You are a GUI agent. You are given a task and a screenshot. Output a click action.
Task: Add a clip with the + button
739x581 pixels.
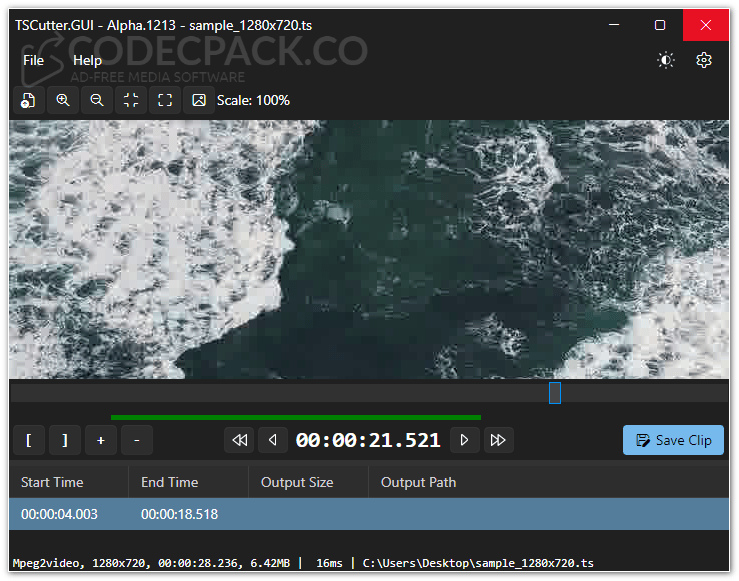[x=101, y=440]
